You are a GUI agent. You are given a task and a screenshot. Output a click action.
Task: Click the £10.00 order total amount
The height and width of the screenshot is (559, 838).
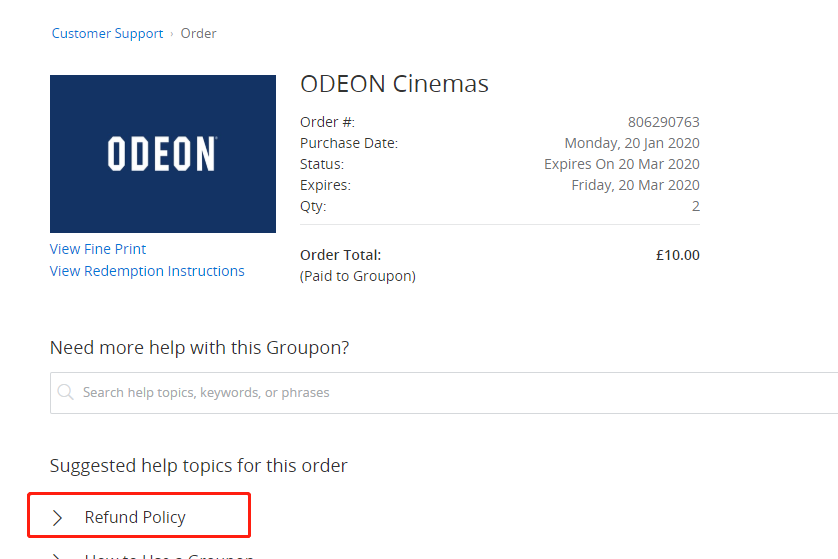pyautogui.click(x=678, y=255)
